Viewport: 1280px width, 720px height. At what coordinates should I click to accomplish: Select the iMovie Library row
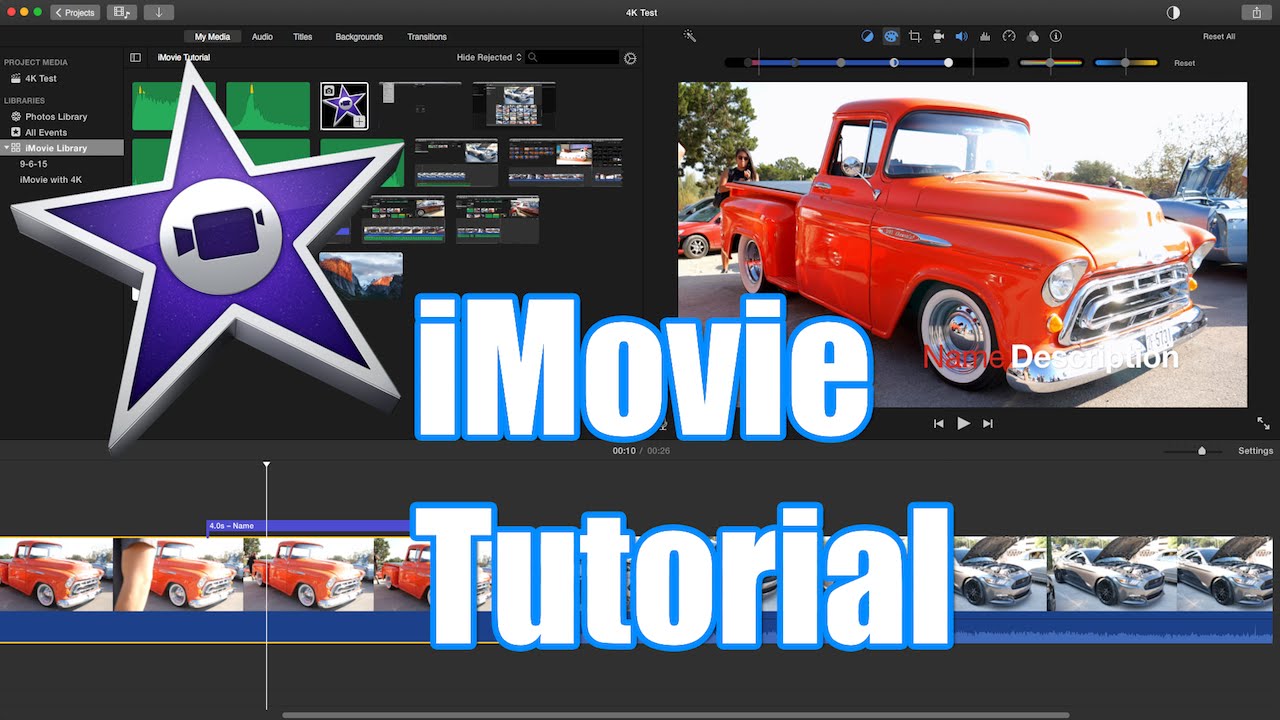click(x=62, y=148)
